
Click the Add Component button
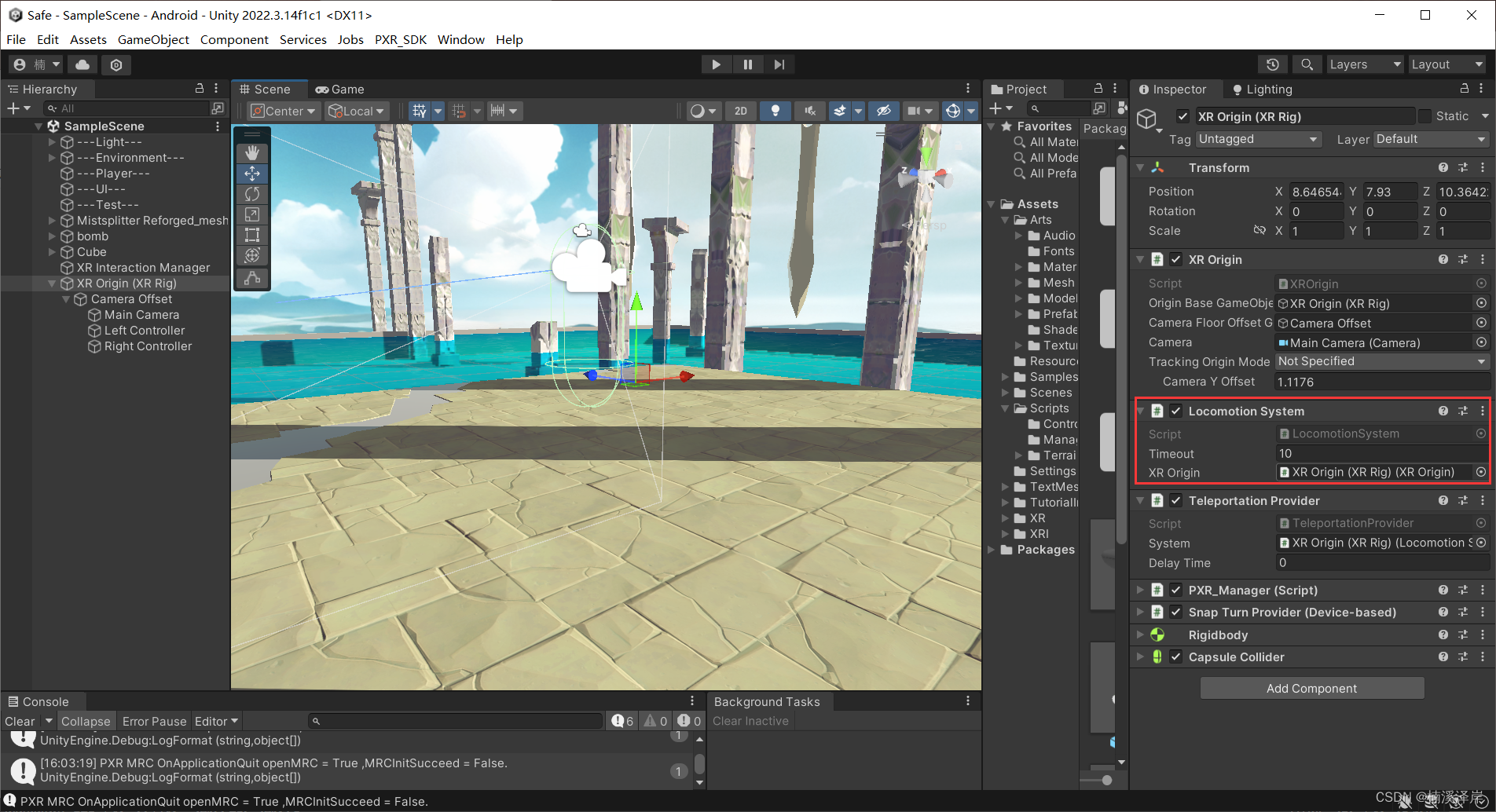[x=1311, y=688]
